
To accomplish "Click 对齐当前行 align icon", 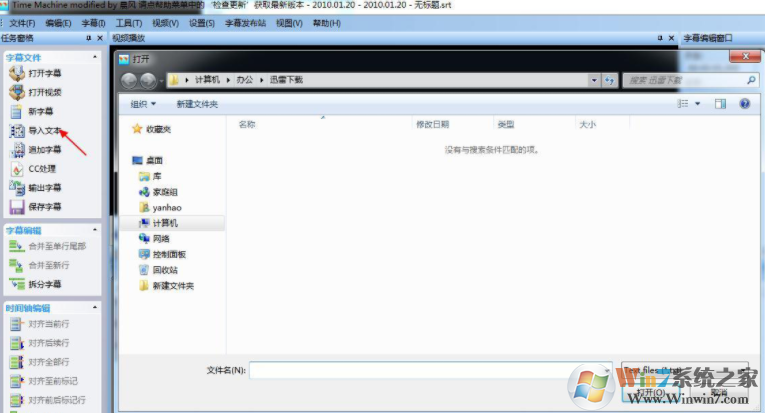I will click(17, 324).
